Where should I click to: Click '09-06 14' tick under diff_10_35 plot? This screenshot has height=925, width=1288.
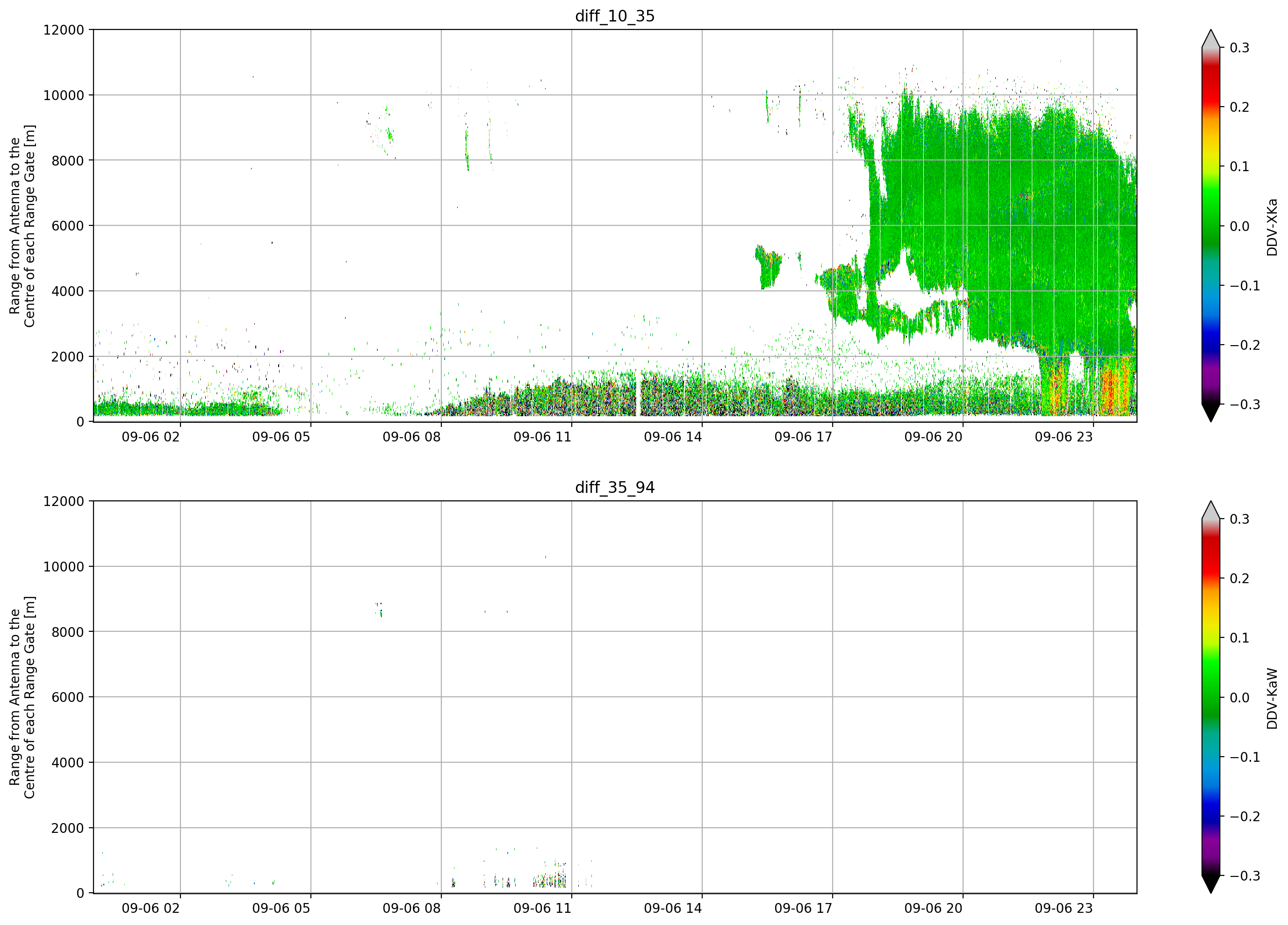coord(673,437)
